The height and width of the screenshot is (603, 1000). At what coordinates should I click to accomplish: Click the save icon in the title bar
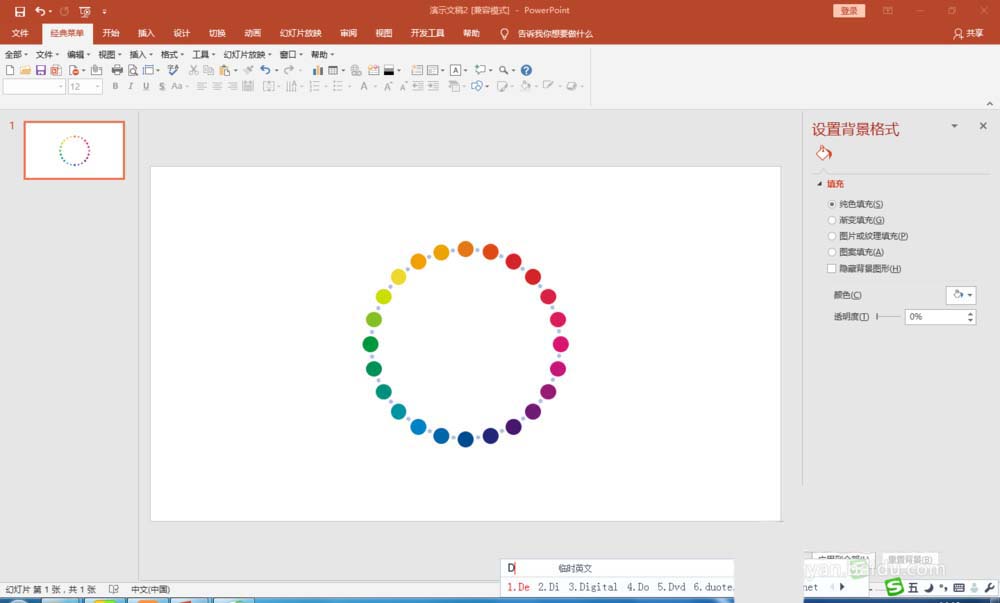coord(20,11)
